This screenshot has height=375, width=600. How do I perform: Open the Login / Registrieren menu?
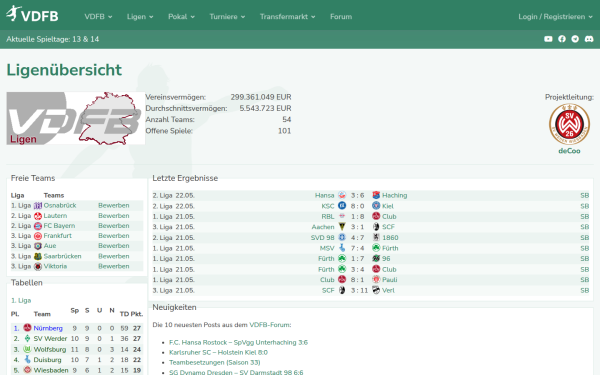pos(555,17)
